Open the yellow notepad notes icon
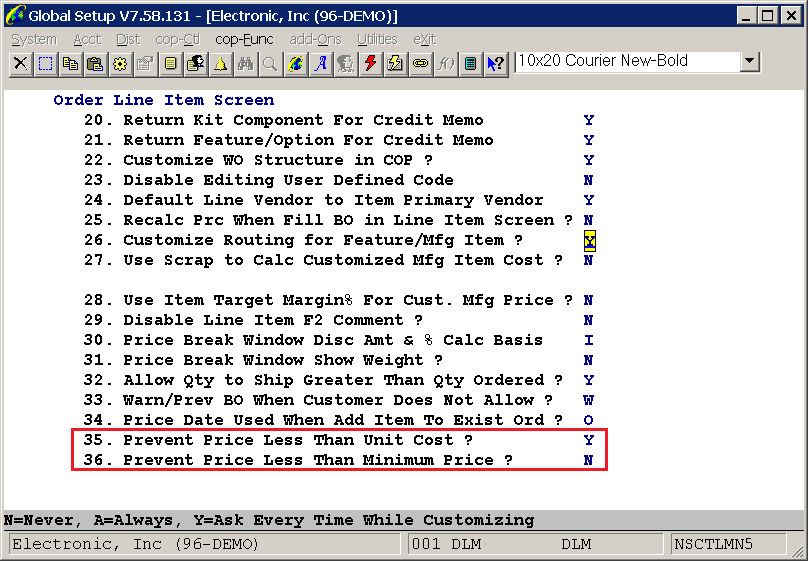The image size is (808, 561). 171,64
